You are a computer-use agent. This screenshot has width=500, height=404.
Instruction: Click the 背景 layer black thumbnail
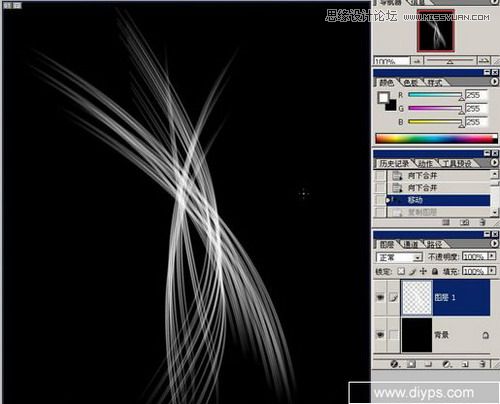pyautogui.click(x=417, y=335)
